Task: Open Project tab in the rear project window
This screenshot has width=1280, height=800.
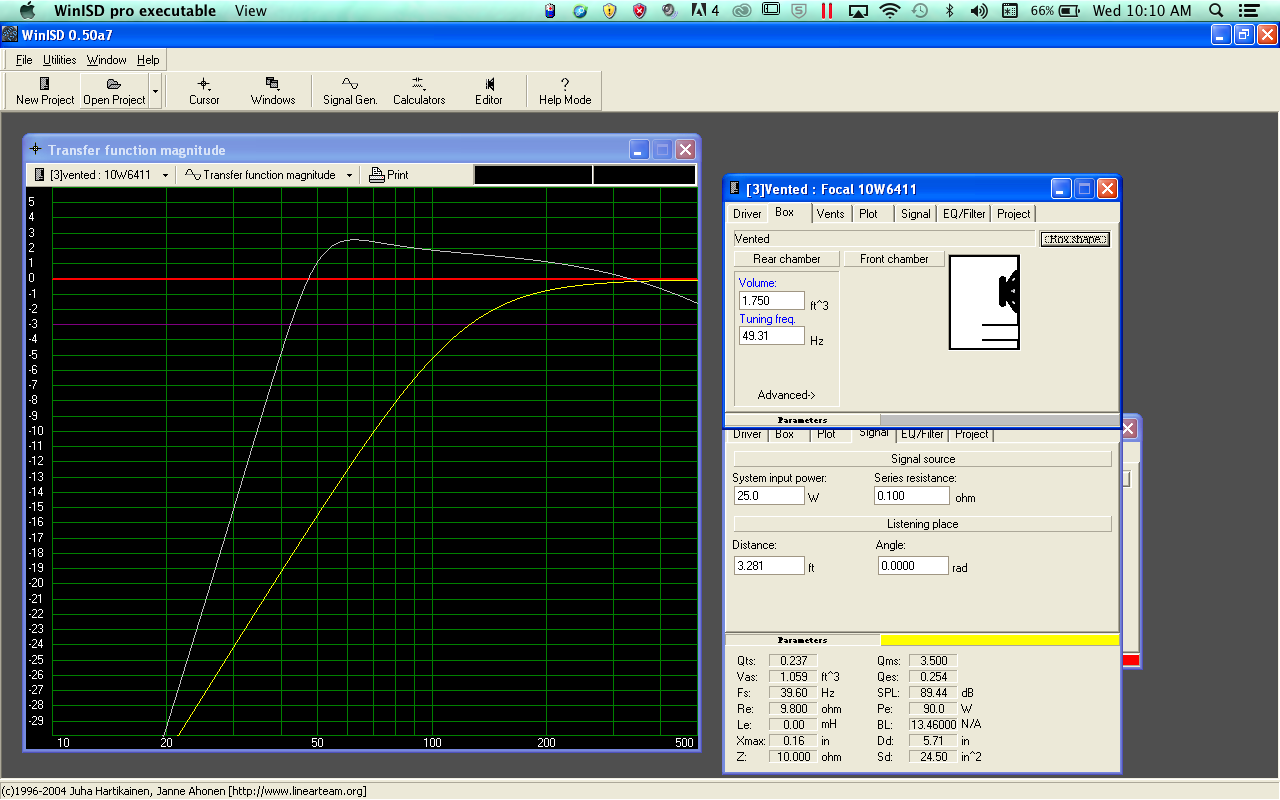Action: [971, 434]
